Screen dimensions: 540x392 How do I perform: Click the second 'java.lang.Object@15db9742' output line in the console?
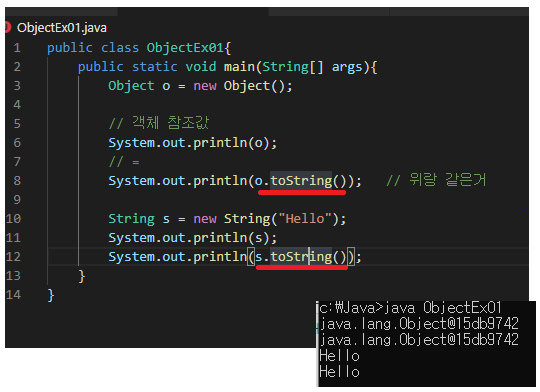click(419, 340)
